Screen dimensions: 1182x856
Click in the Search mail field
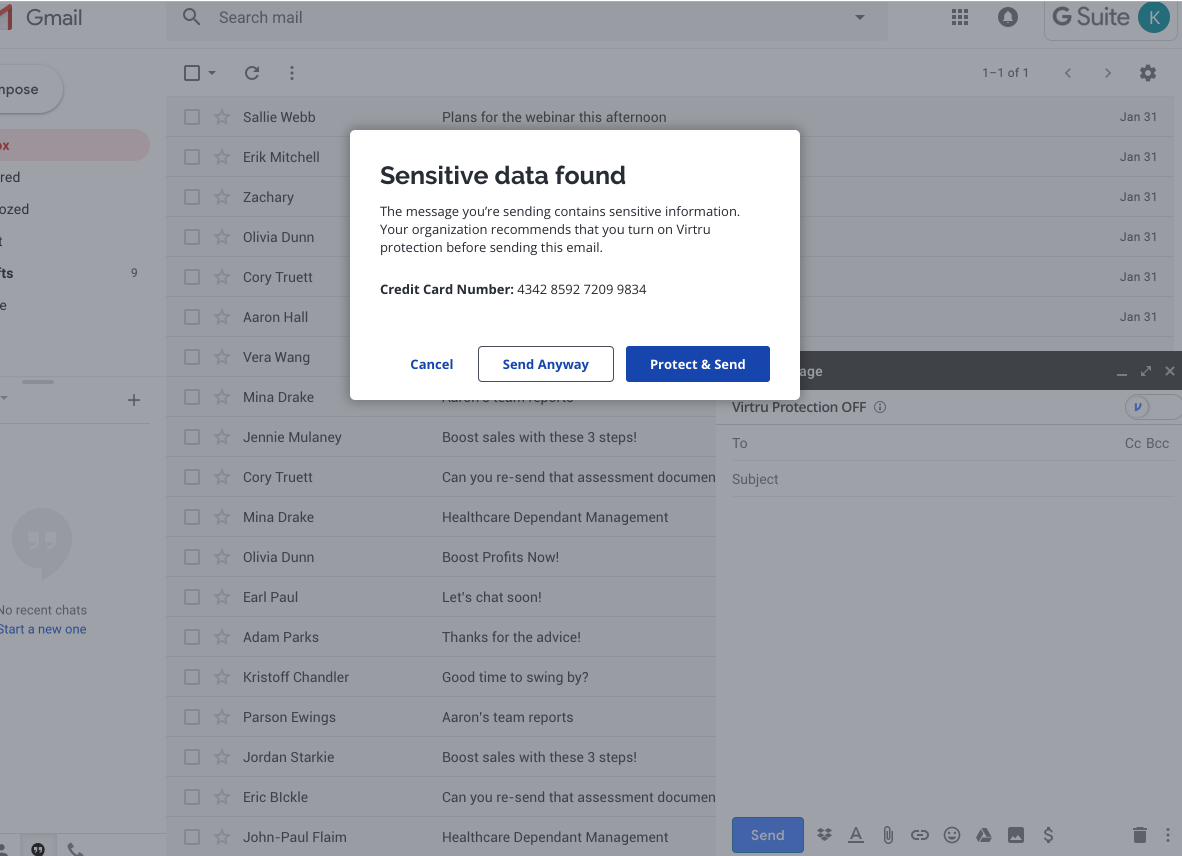(528, 17)
